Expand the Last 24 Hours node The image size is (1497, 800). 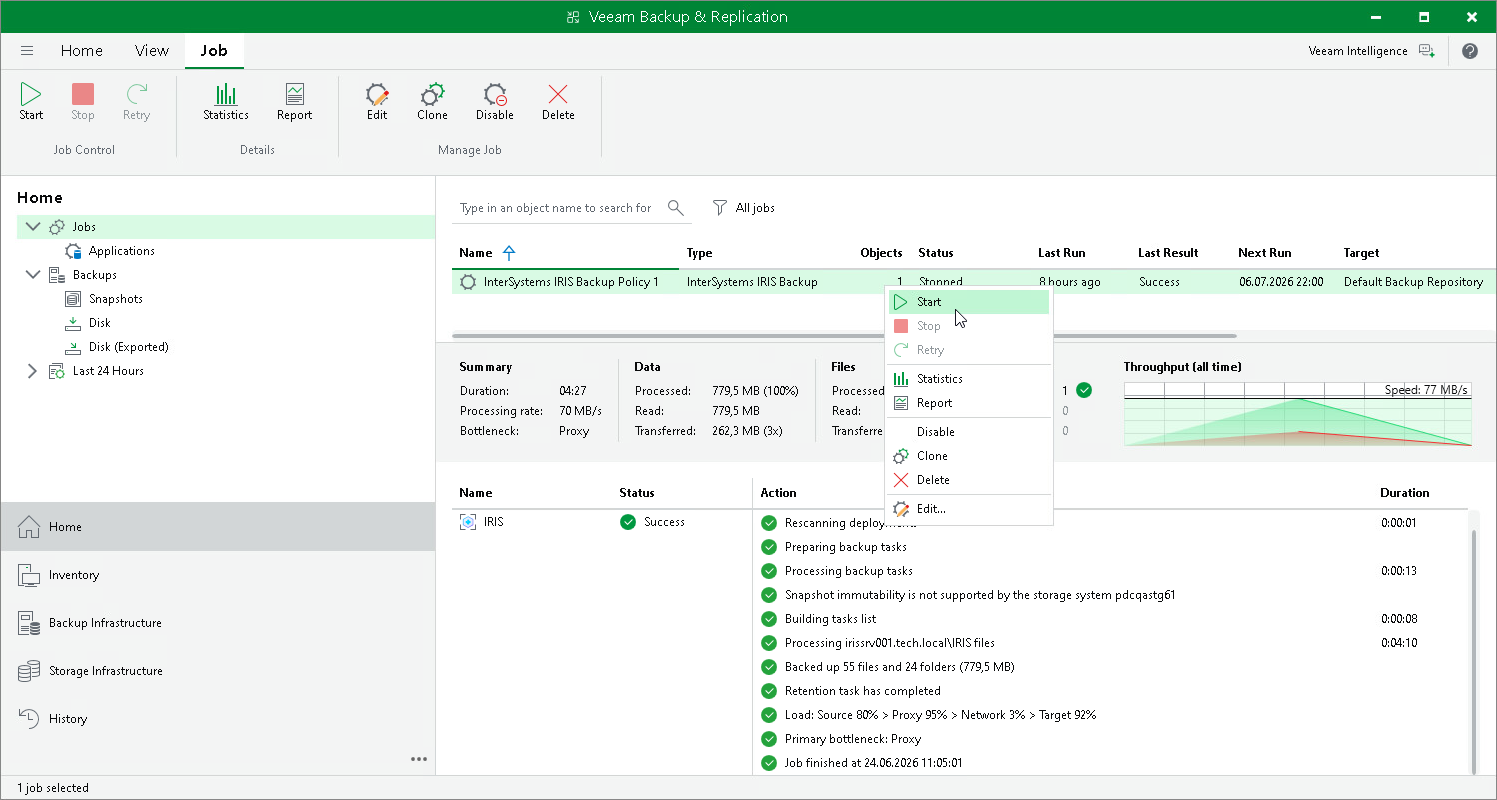[32, 371]
